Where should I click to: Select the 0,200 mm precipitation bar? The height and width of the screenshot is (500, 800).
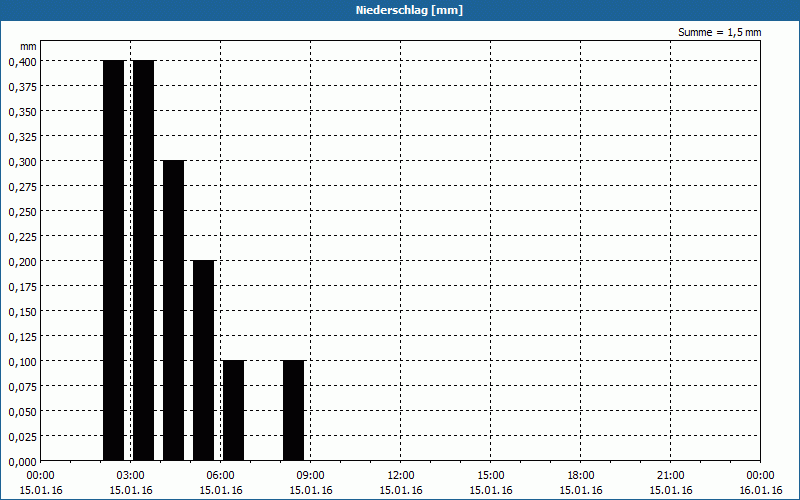(204, 361)
